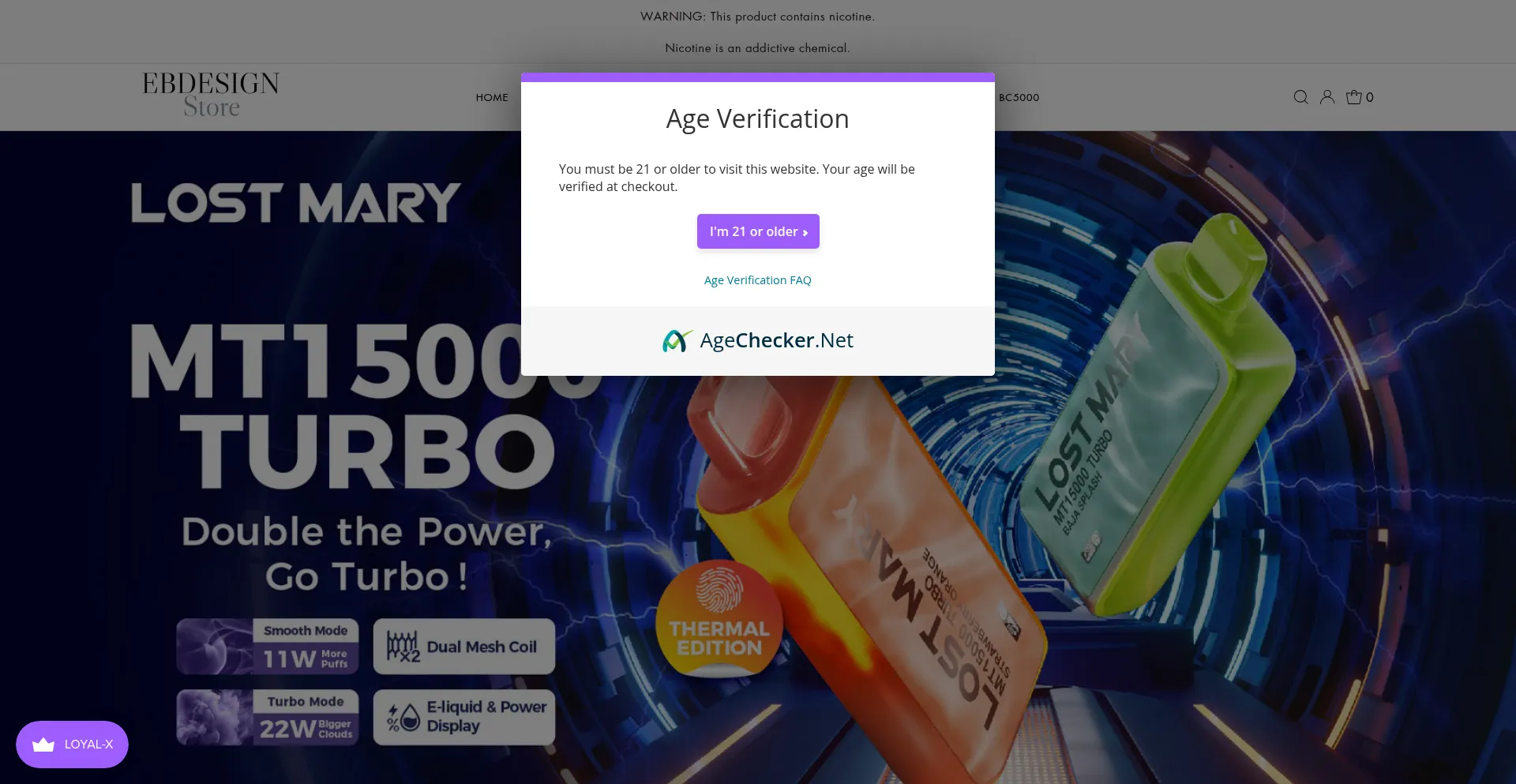Confirm with I'm 21 or older

tap(758, 231)
